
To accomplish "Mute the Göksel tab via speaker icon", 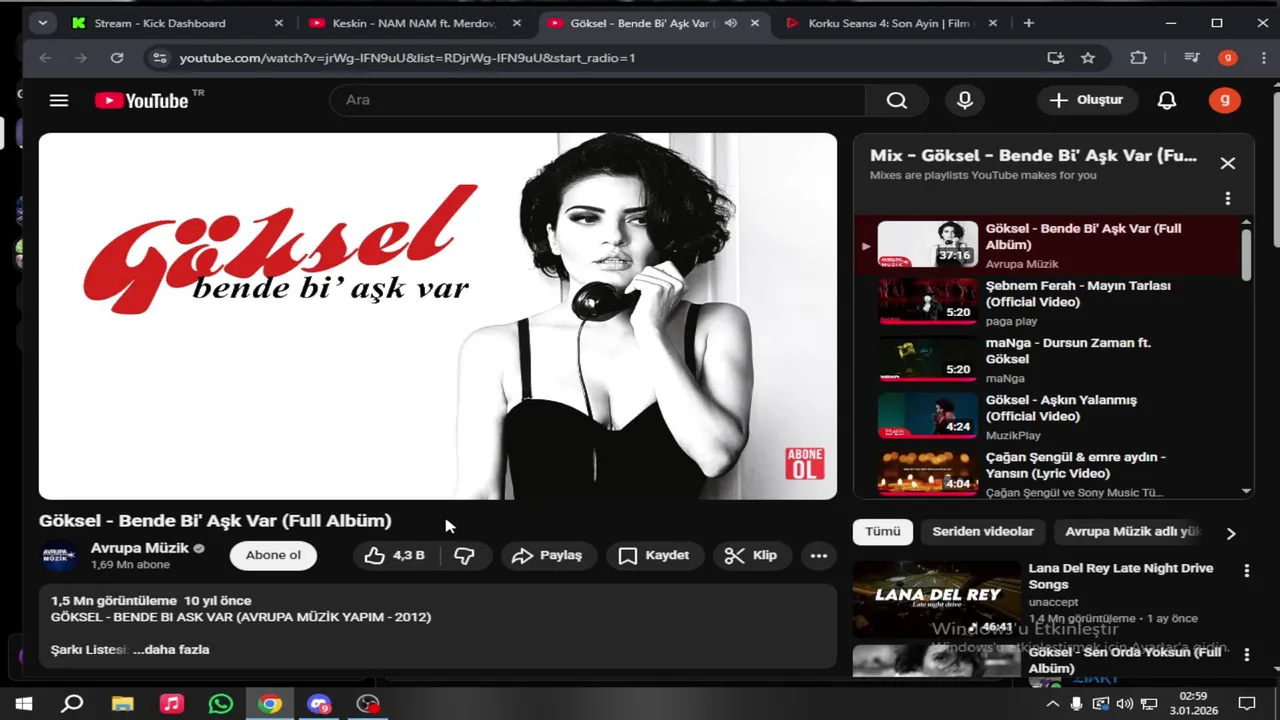I will 731,23.
